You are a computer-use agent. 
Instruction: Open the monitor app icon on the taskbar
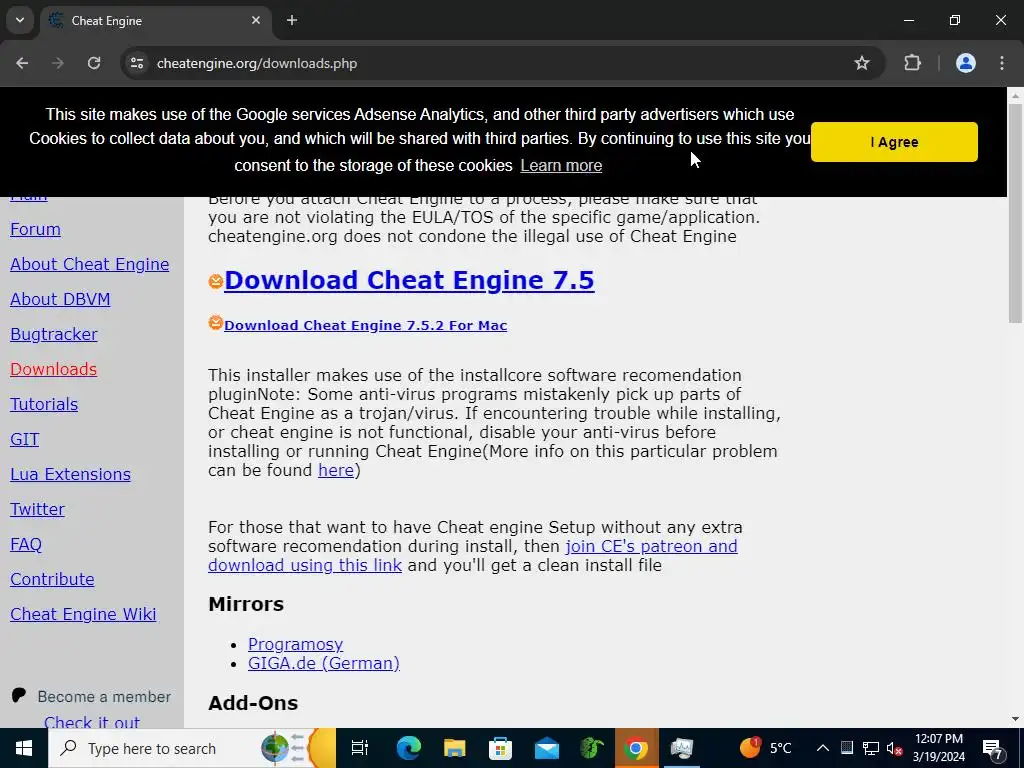682,748
